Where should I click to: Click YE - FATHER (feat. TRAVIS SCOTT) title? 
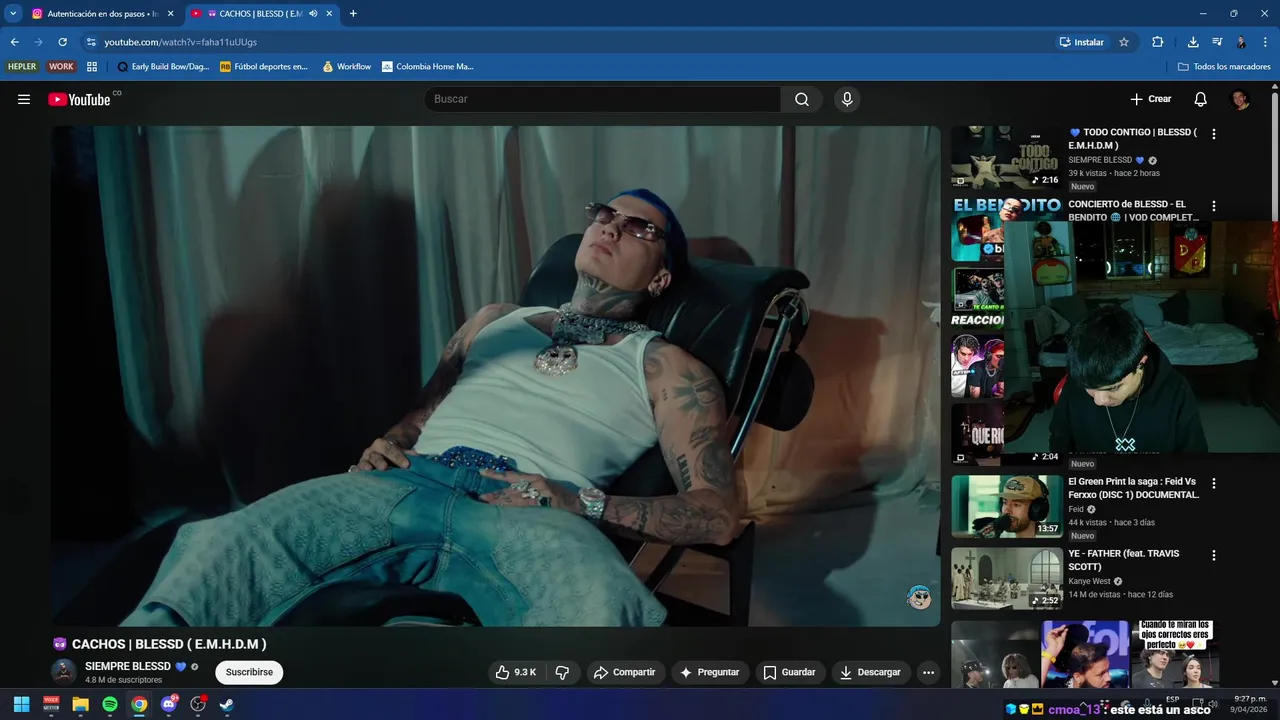tap(1125, 560)
